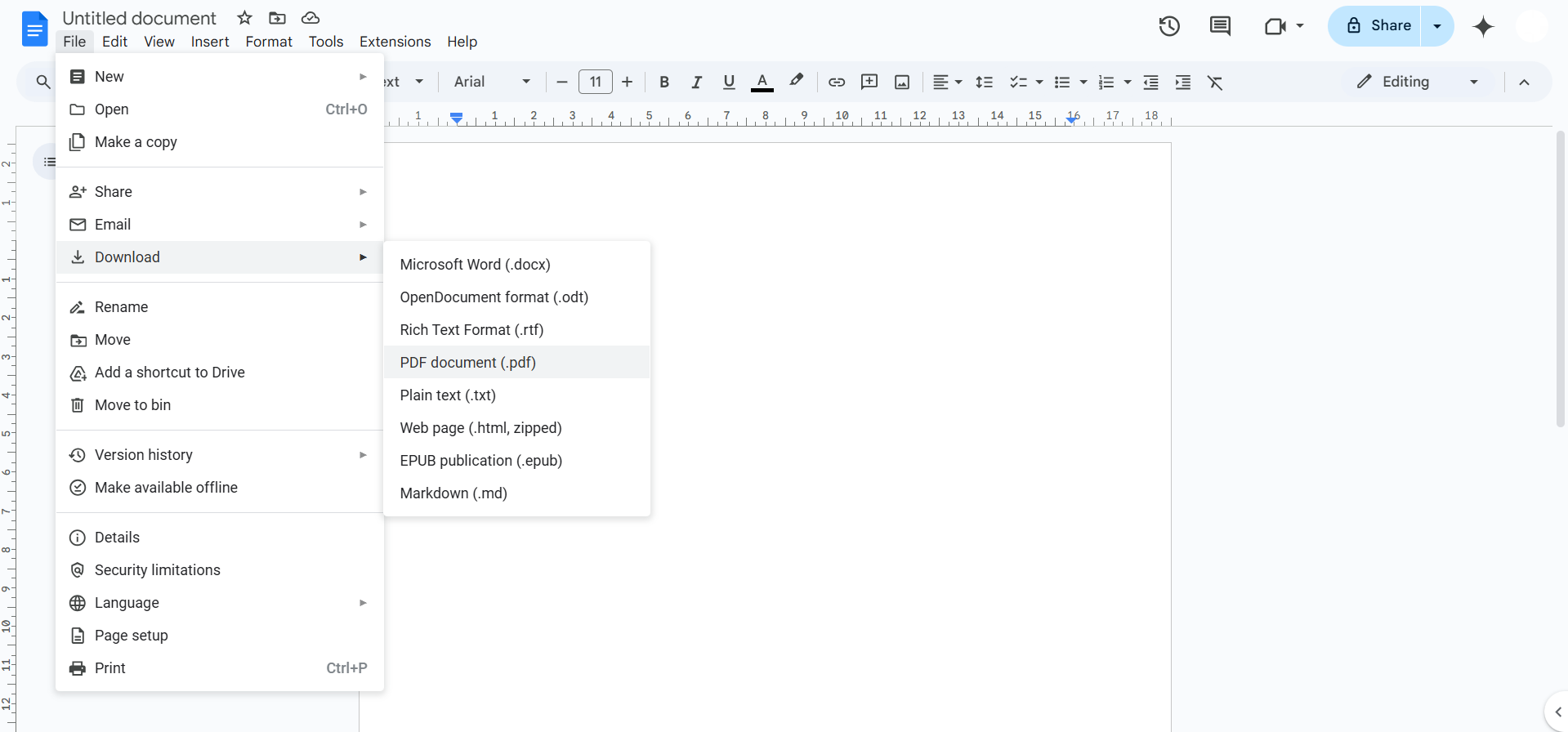Select Markdown (.md) download format
Viewport: 1568px width, 732px height.
tap(453, 493)
